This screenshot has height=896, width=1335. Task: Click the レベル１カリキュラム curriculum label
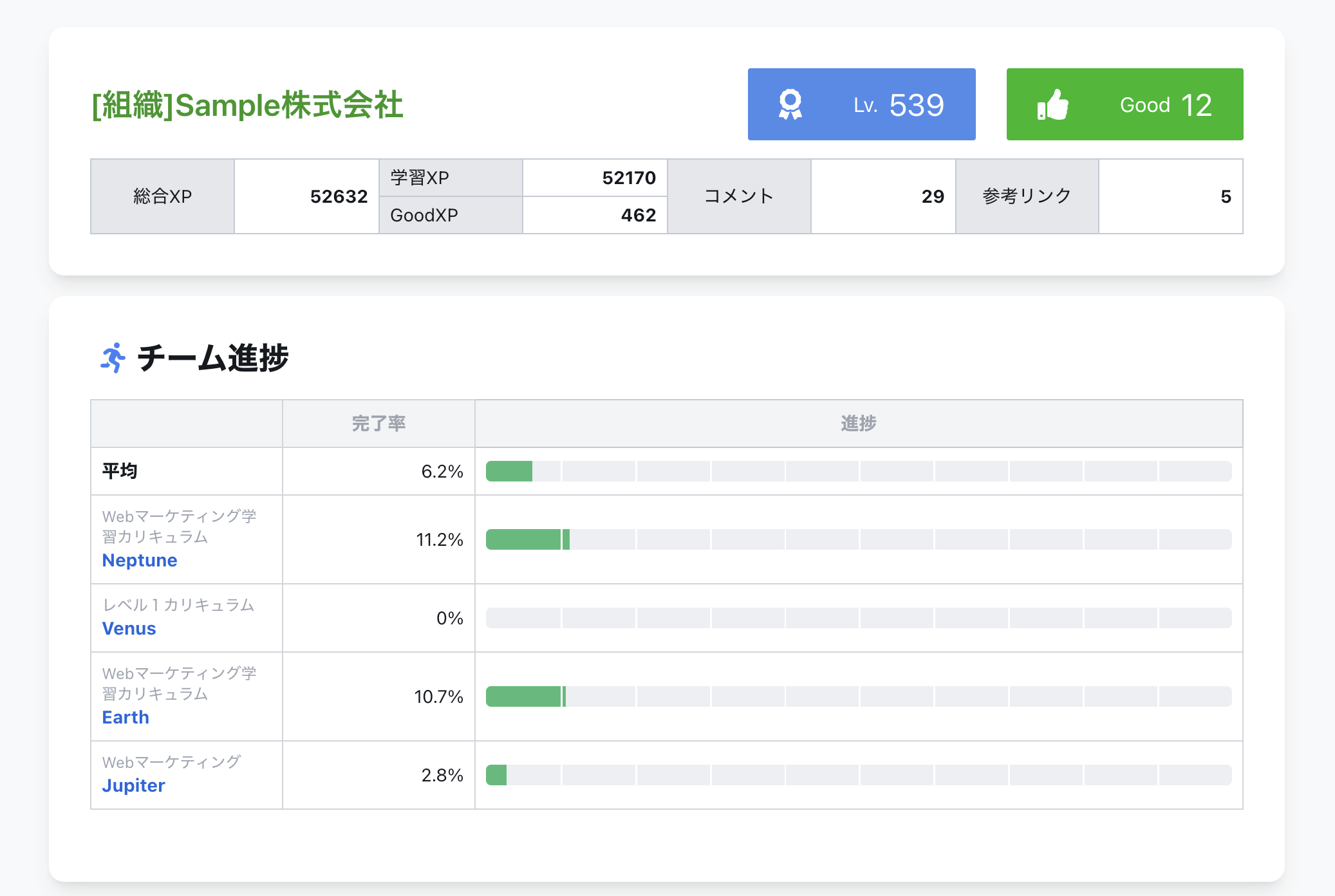(x=178, y=605)
